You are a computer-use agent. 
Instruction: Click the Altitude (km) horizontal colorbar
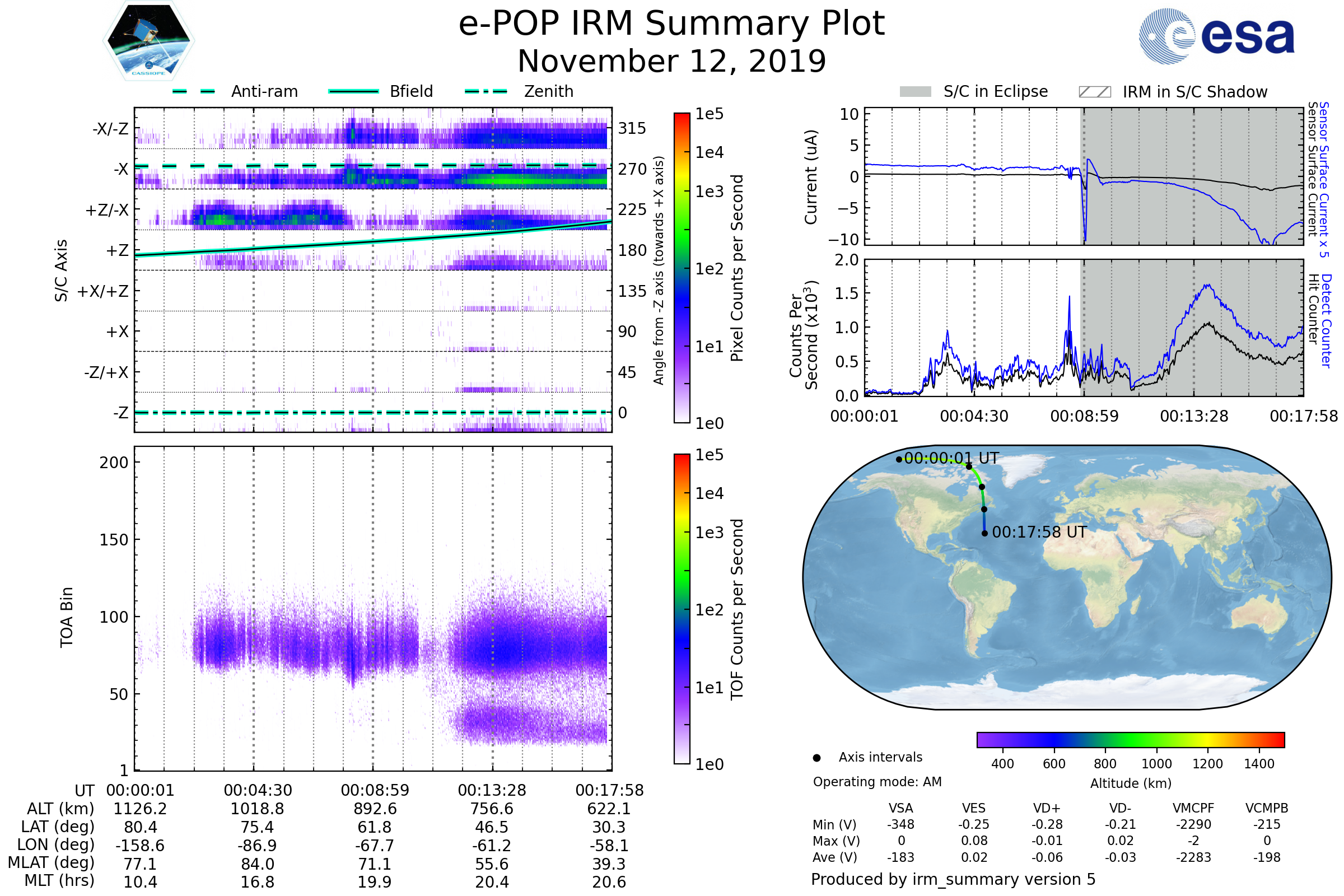click(x=1130, y=739)
